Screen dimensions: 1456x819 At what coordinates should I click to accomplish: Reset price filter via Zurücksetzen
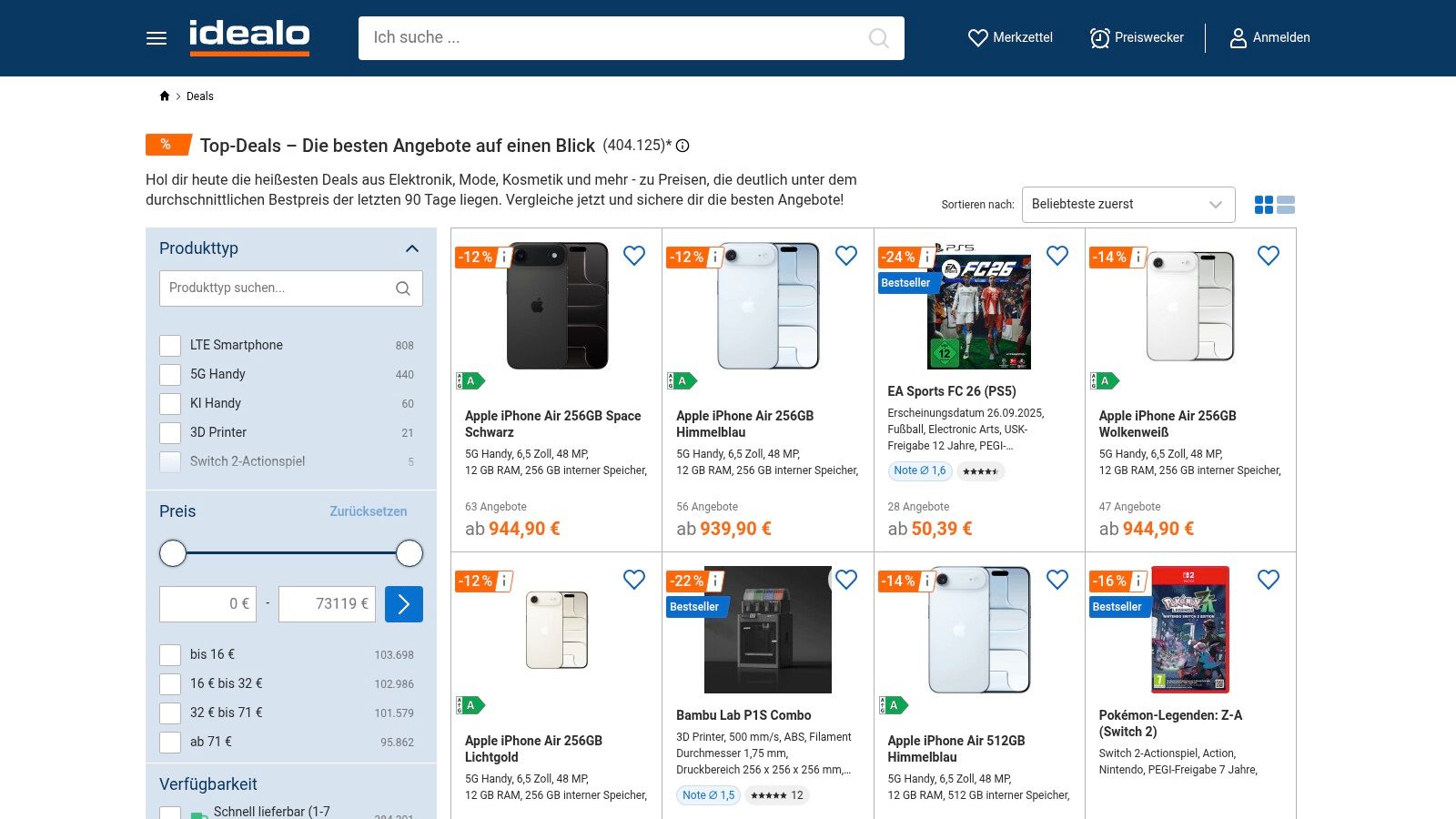tap(368, 511)
